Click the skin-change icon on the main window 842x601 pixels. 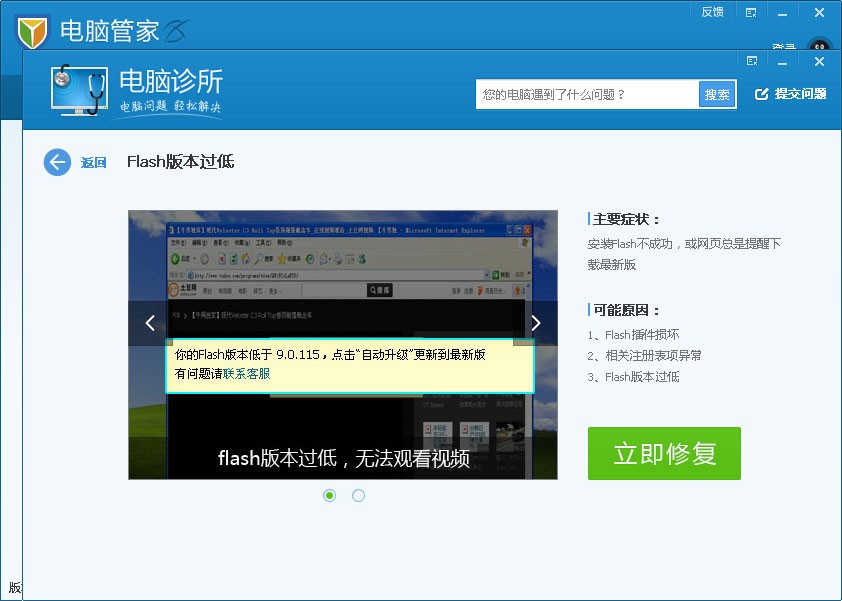pyautogui.click(x=751, y=12)
